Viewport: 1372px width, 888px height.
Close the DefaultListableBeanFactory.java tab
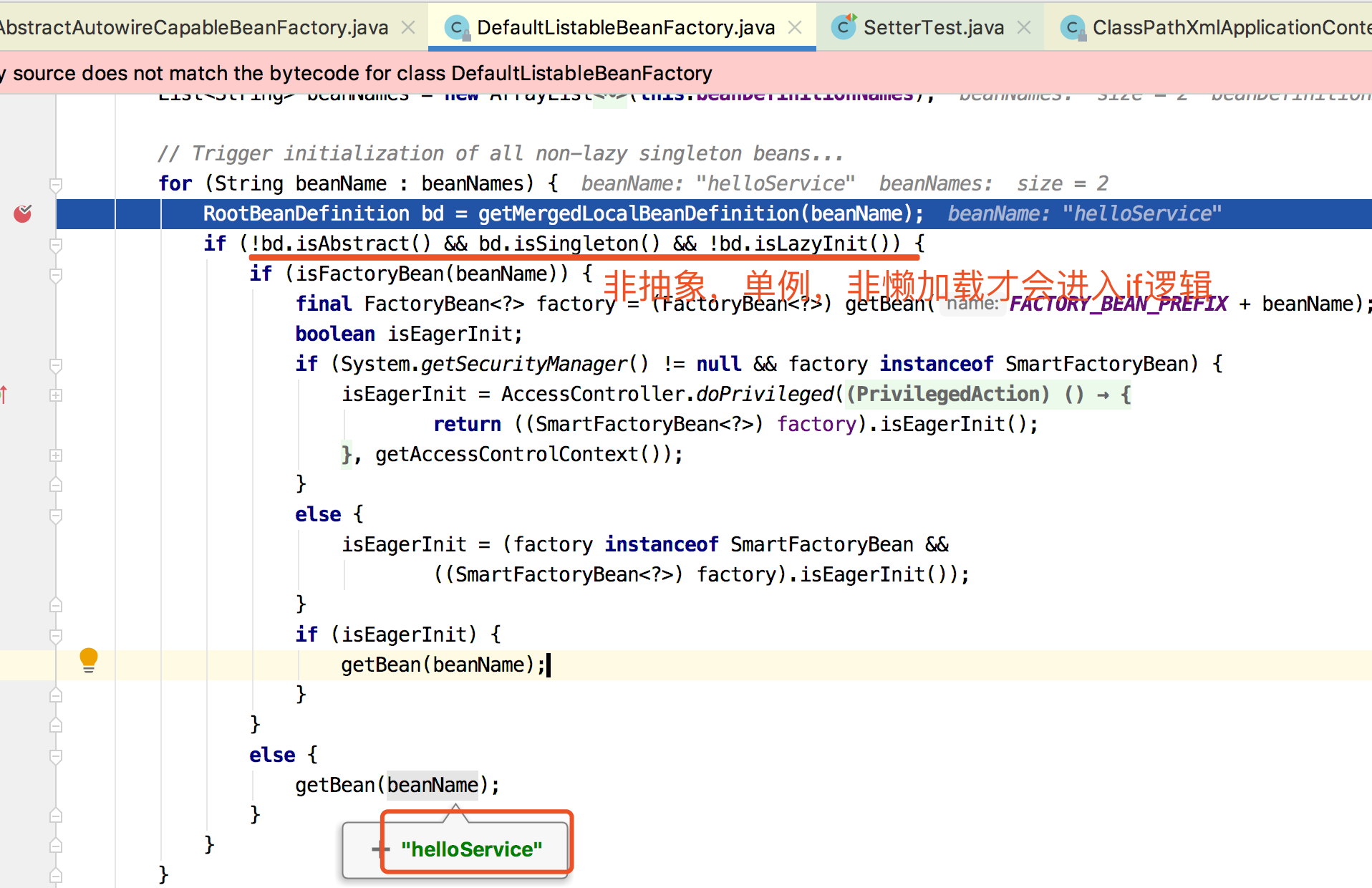pos(795,27)
